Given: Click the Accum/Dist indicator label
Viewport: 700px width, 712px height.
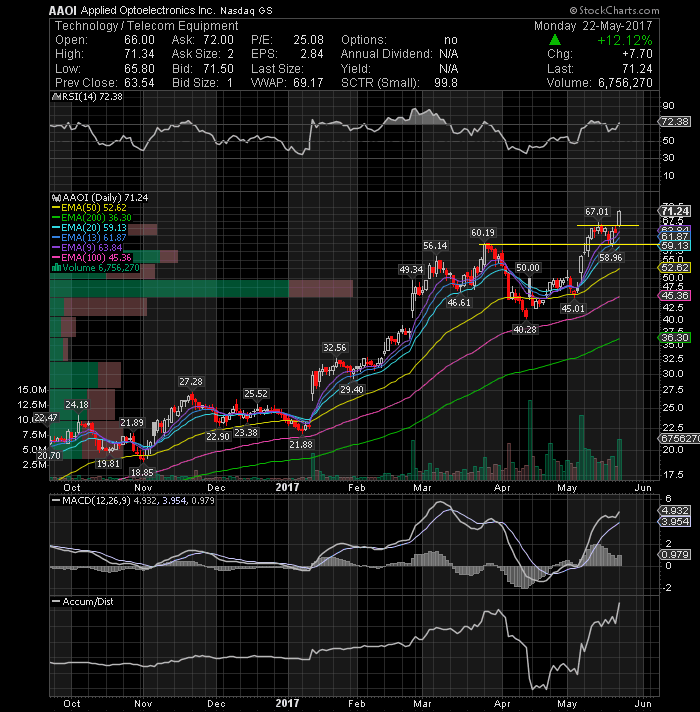Looking at the screenshot, I should [x=88, y=602].
